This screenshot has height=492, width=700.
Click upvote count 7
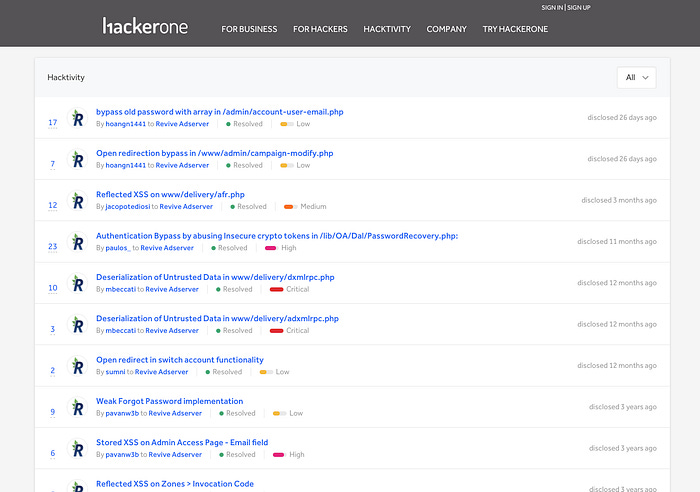53,164
